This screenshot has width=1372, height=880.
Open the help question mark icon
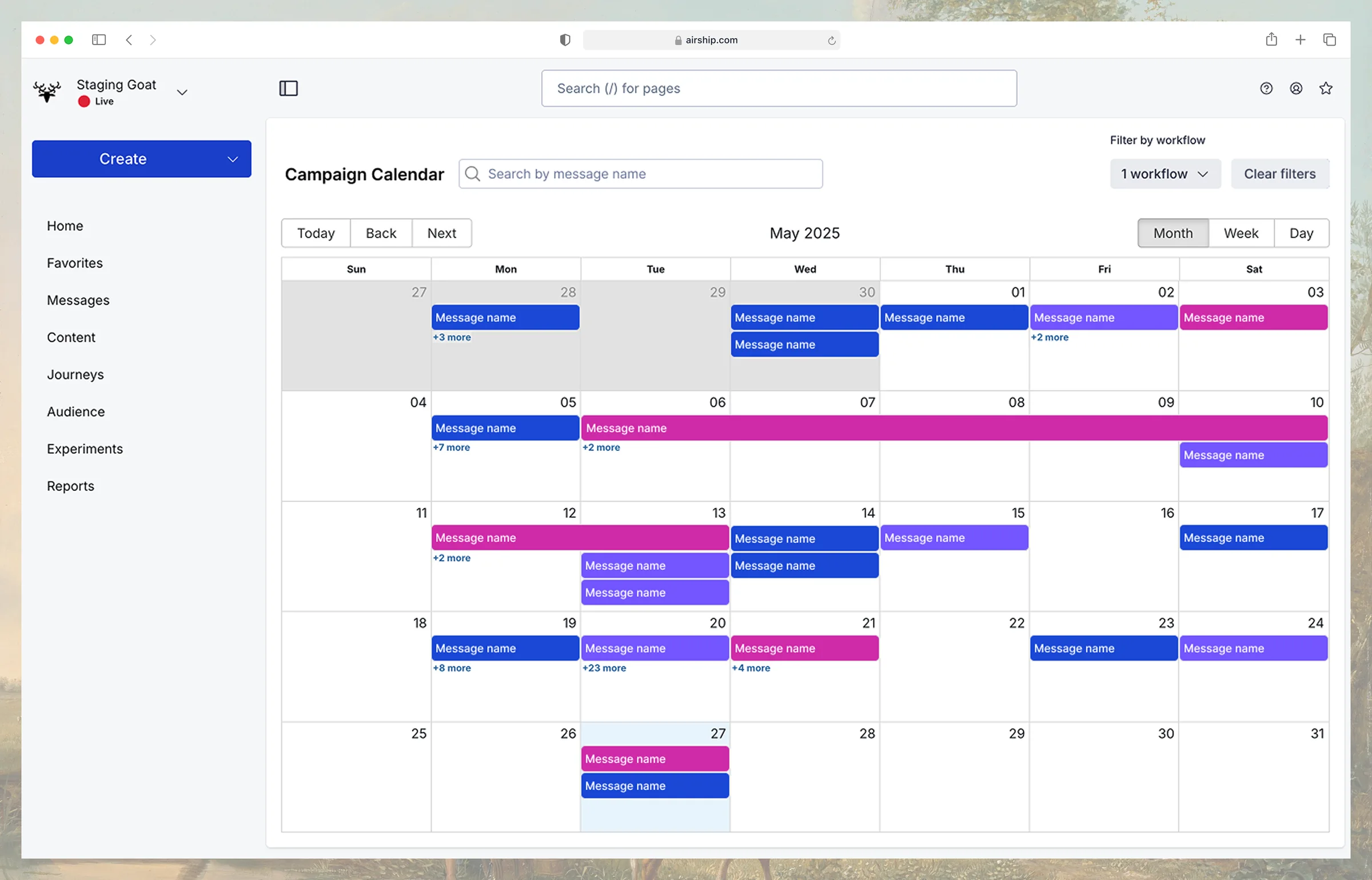(x=1266, y=89)
